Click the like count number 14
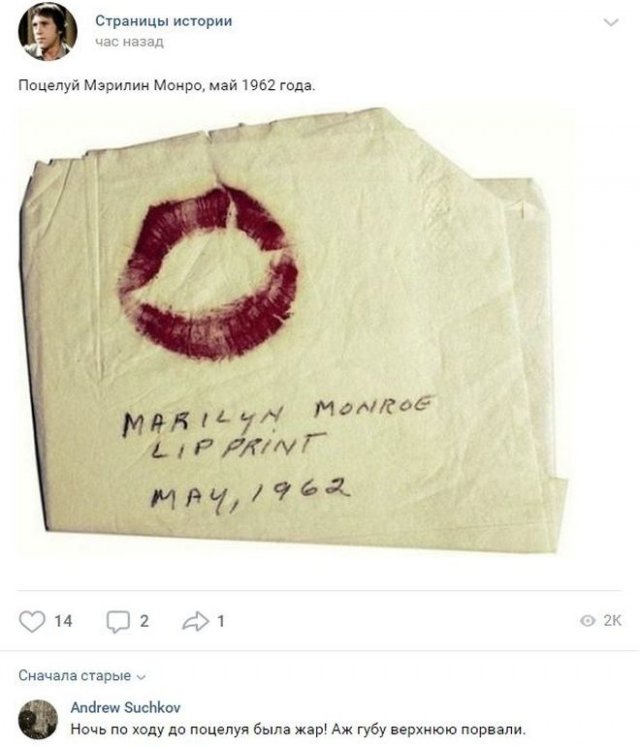This screenshot has width=640, height=747. 63,621
